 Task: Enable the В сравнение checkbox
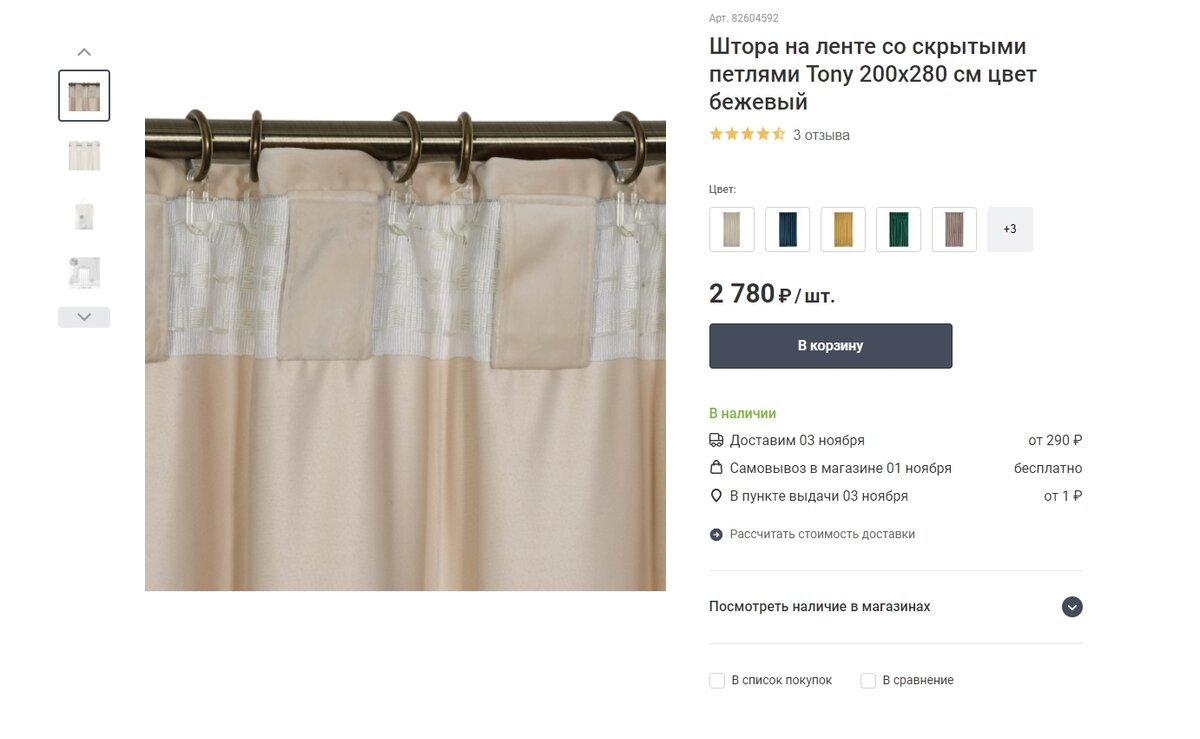pyautogui.click(x=868, y=680)
